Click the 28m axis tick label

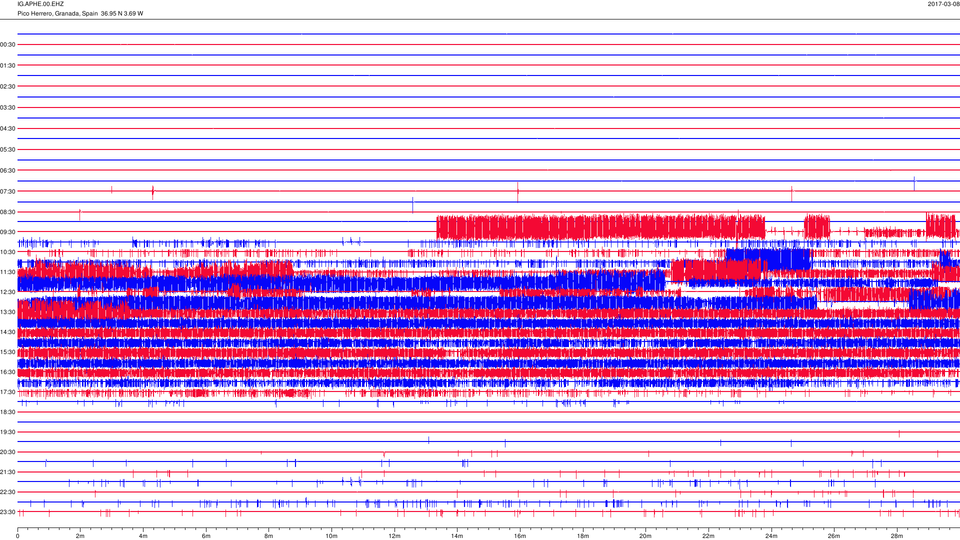(896, 536)
